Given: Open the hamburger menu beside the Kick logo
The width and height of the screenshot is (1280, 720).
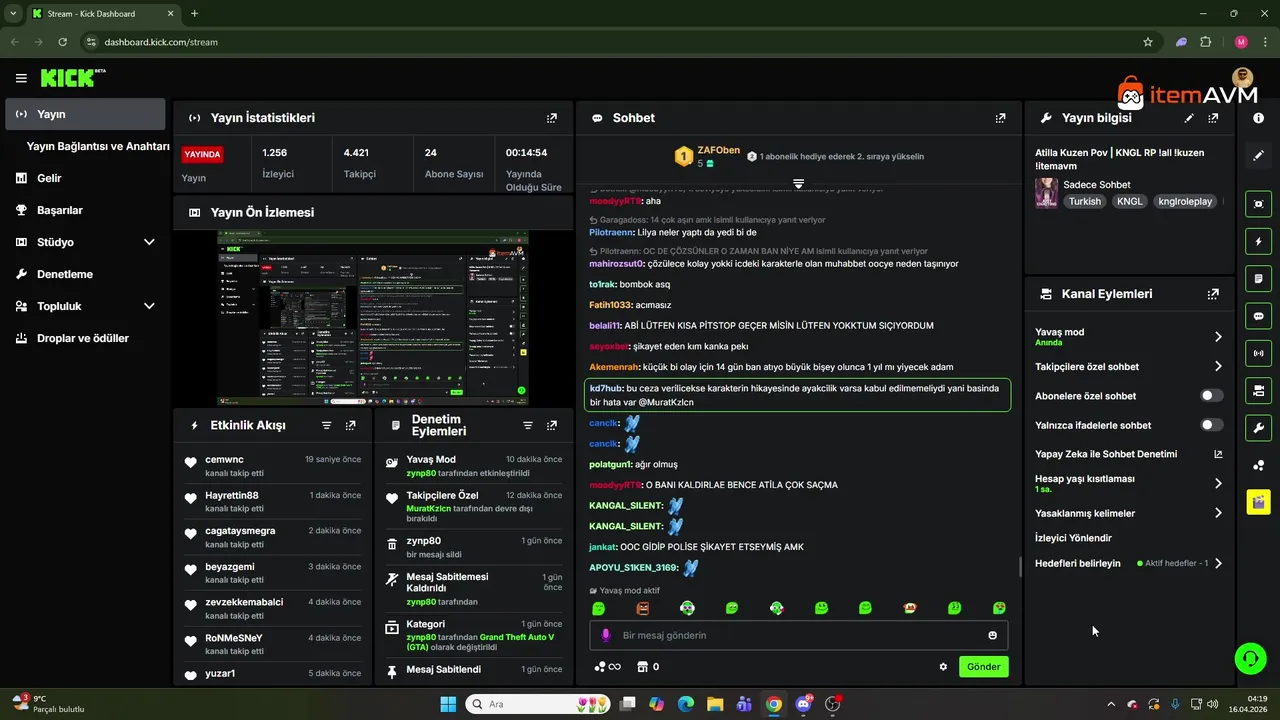Looking at the screenshot, I should click(x=21, y=78).
